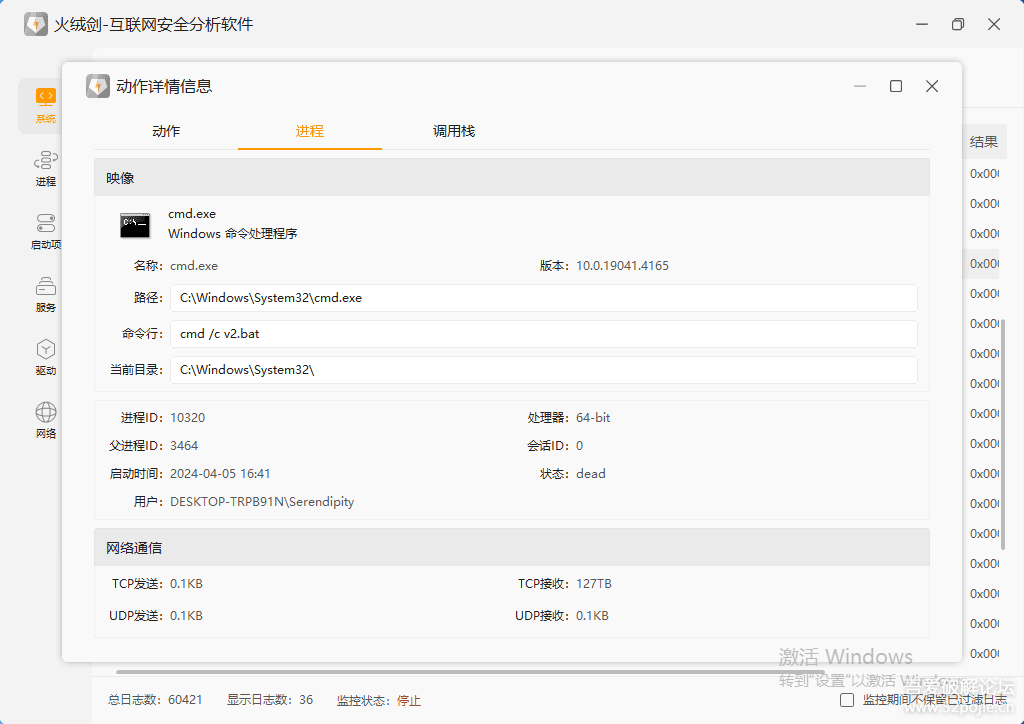Screen dimensions: 1024x724
Task: Click the Windows 命令处理程序 description text
Action: click(x=232, y=234)
